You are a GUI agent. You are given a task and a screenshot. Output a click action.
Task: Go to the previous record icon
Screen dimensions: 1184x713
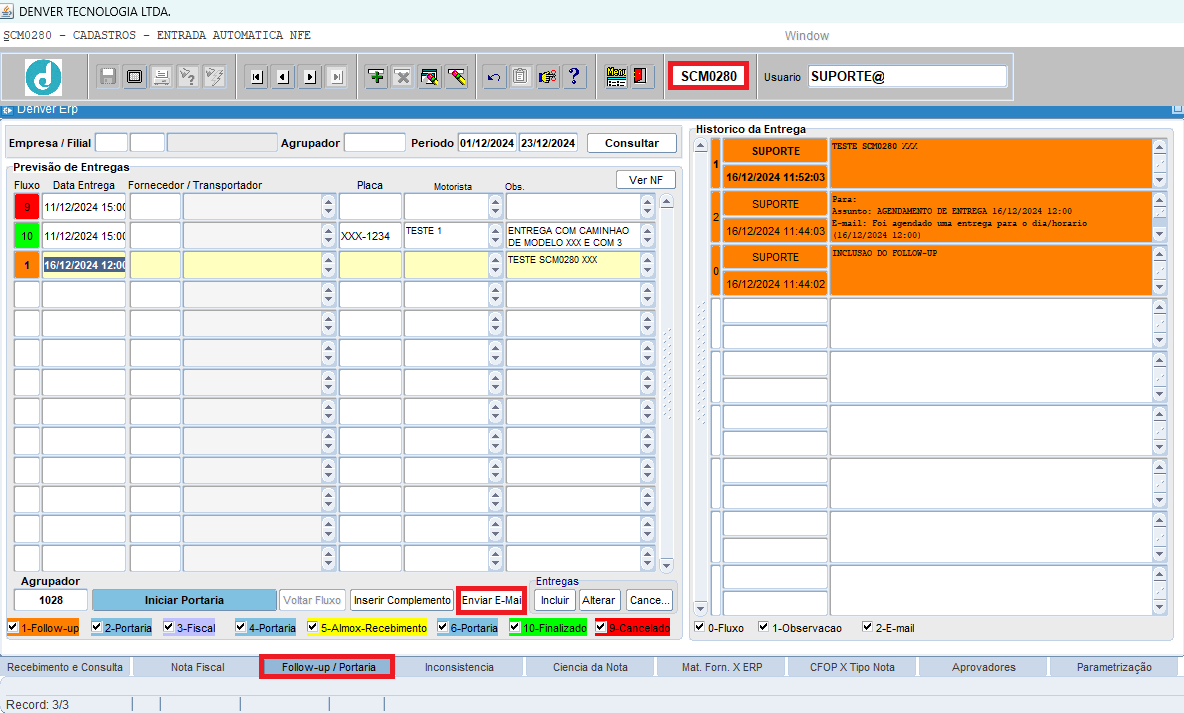(284, 76)
